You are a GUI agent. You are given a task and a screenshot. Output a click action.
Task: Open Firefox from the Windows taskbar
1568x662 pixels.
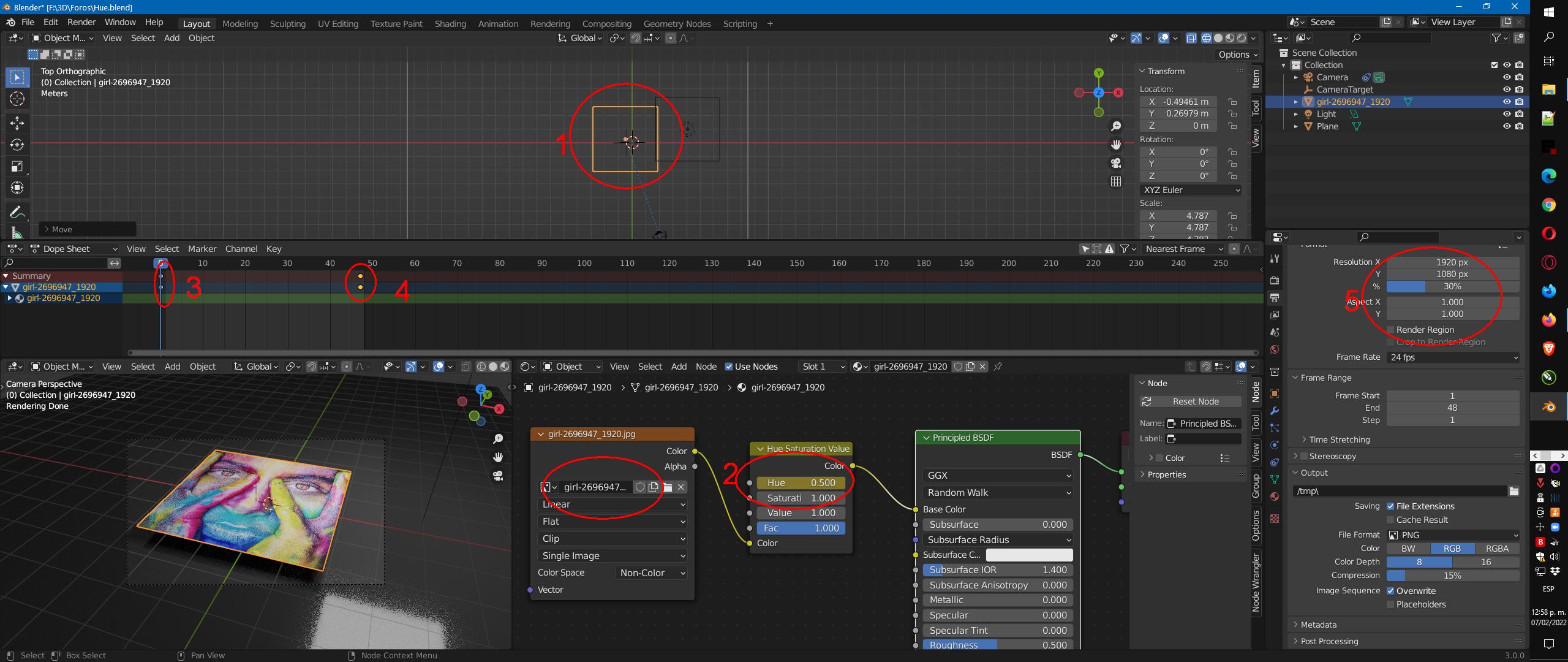(x=1548, y=319)
